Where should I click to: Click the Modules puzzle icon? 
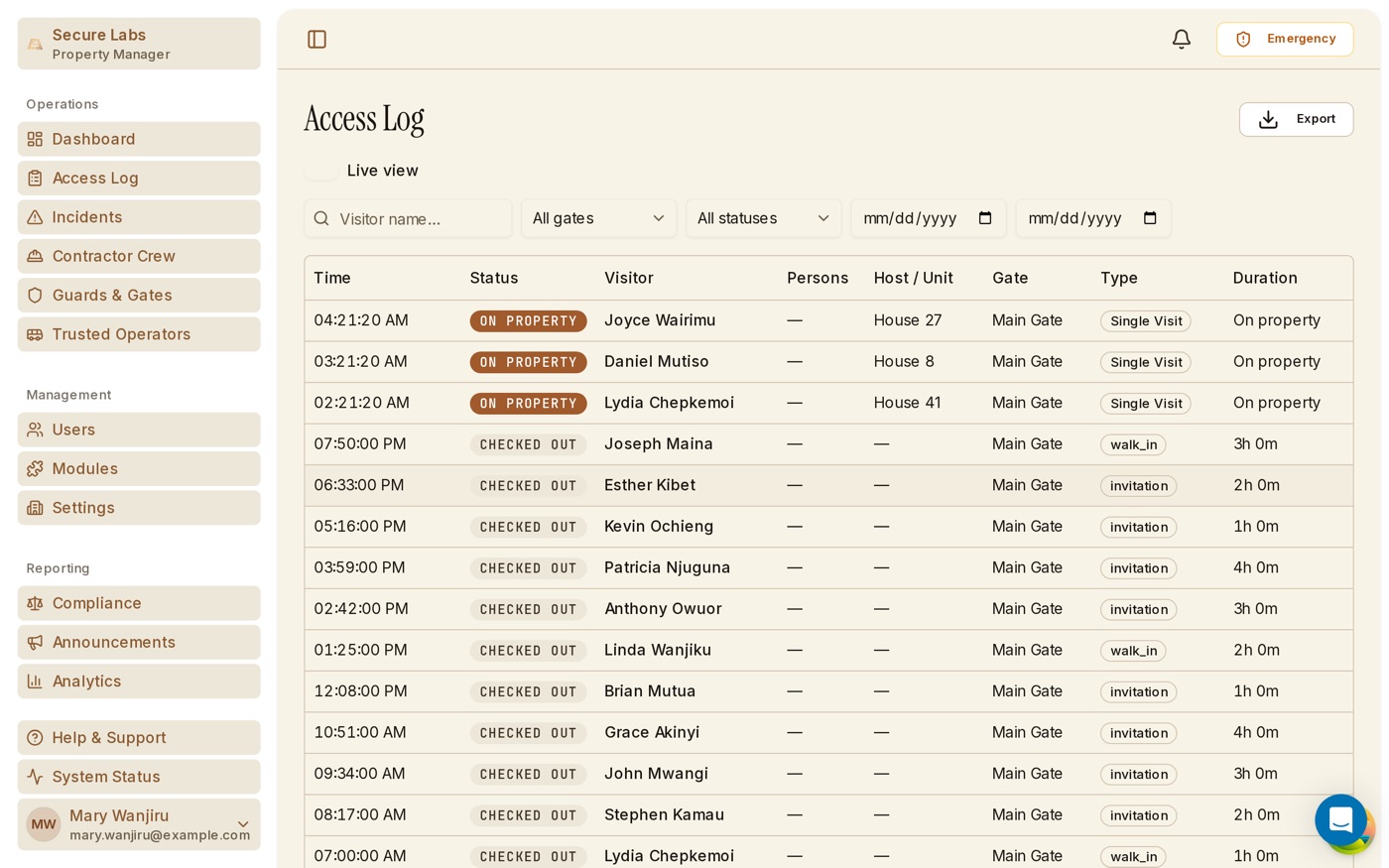35,469
